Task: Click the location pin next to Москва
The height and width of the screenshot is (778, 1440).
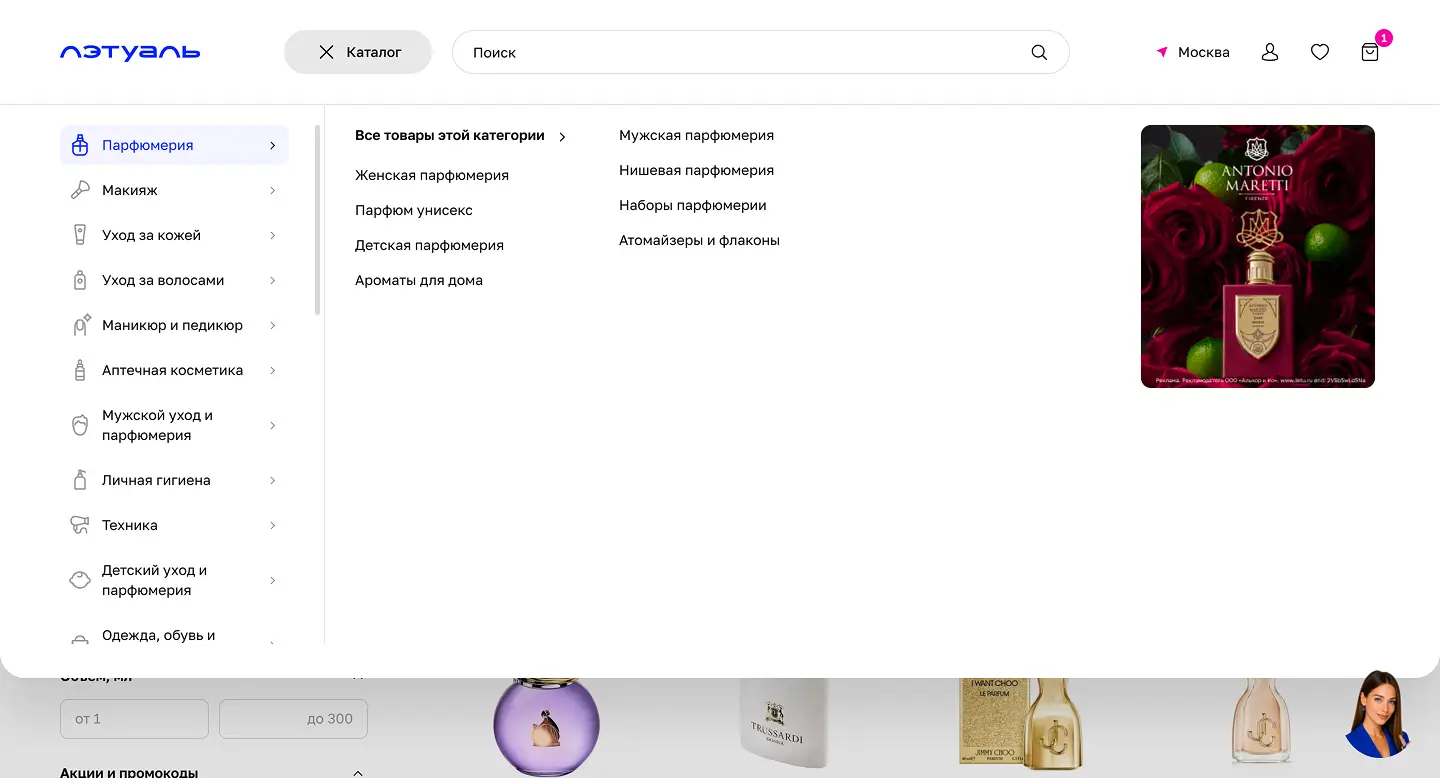Action: pyautogui.click(x=1161, y=51)
